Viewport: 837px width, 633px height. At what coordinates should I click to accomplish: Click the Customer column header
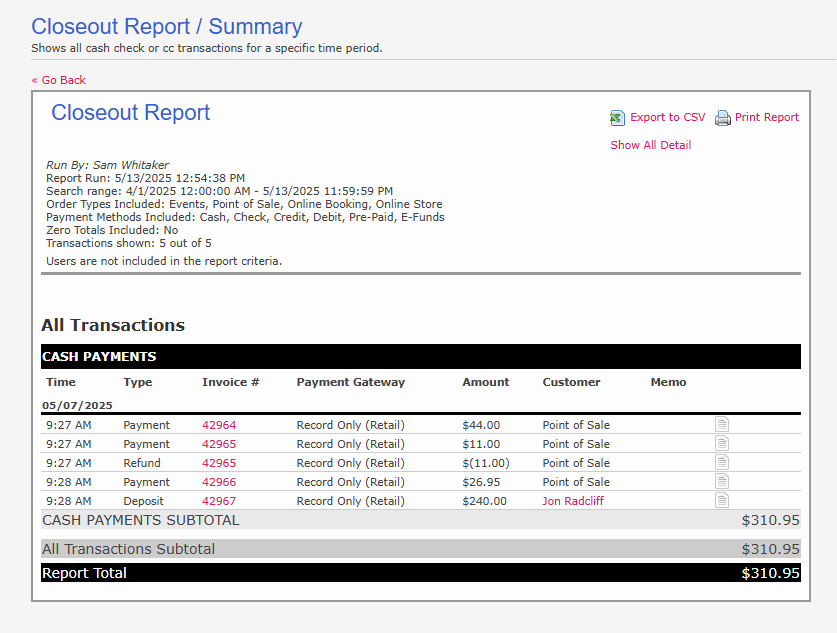click(571, 382)
